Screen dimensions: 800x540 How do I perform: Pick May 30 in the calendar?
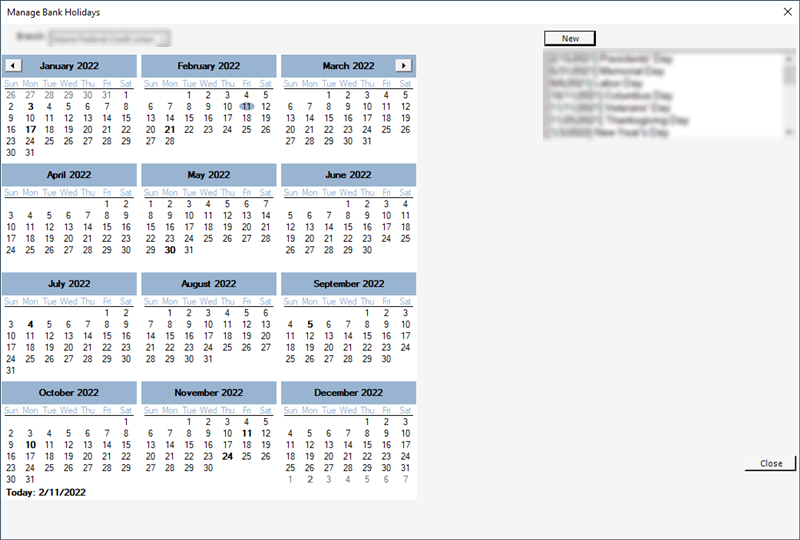170,250
